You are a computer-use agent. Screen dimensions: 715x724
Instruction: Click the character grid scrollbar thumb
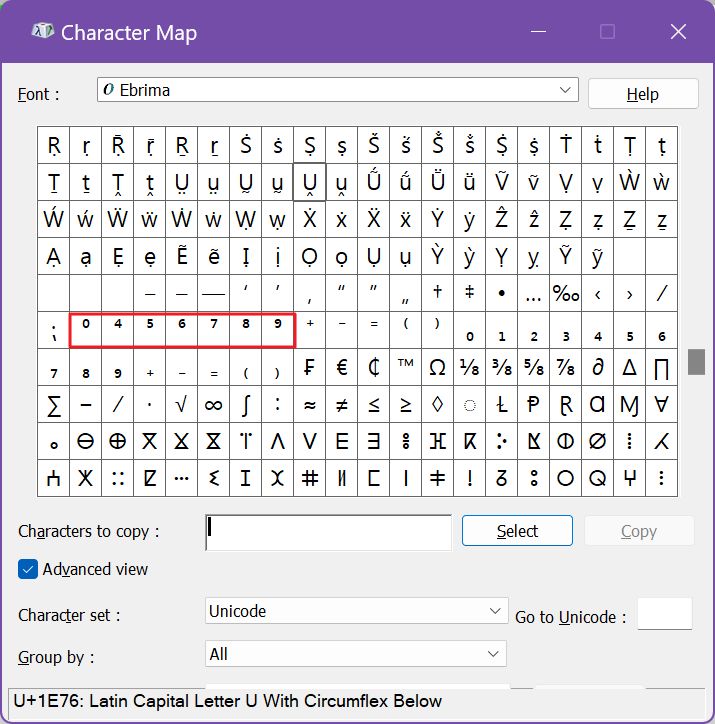[x=696, y=362]
